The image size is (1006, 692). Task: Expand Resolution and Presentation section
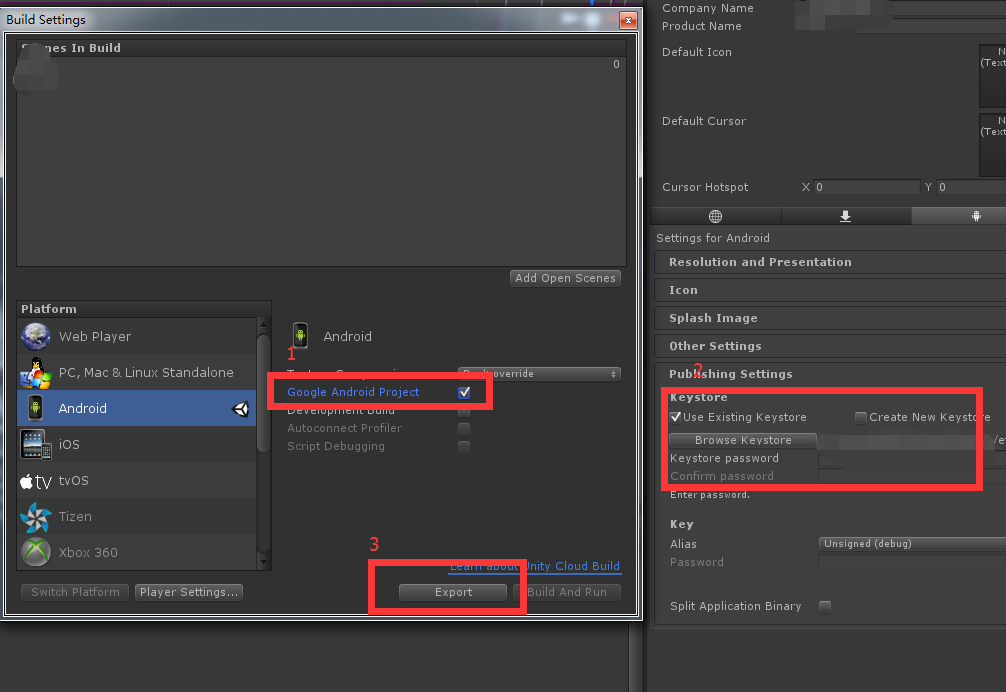pos(830,262)
